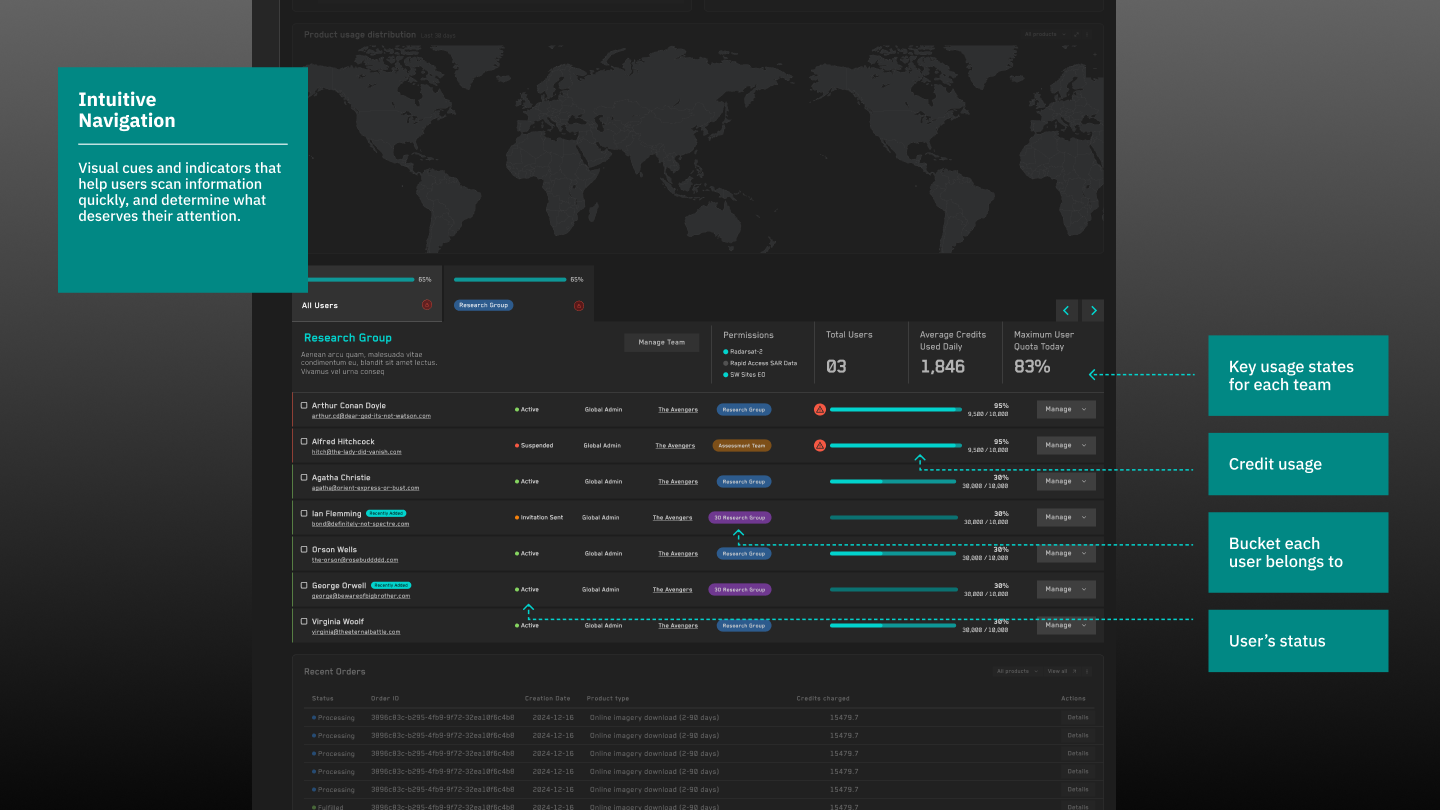Click the red alert icon on the Research Group tab
Viewport: 1440px width, 810px height.
(x=578, y=305)
